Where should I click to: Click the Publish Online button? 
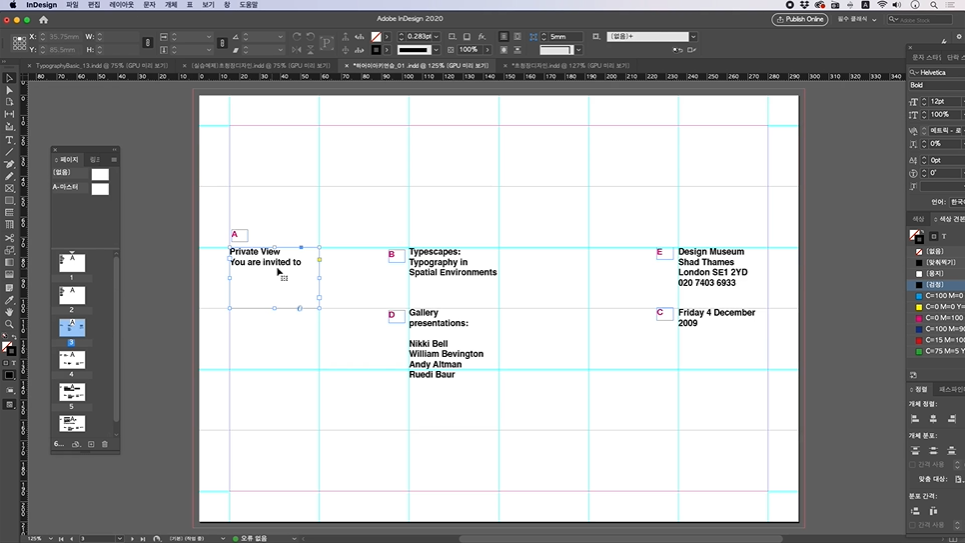799,20
